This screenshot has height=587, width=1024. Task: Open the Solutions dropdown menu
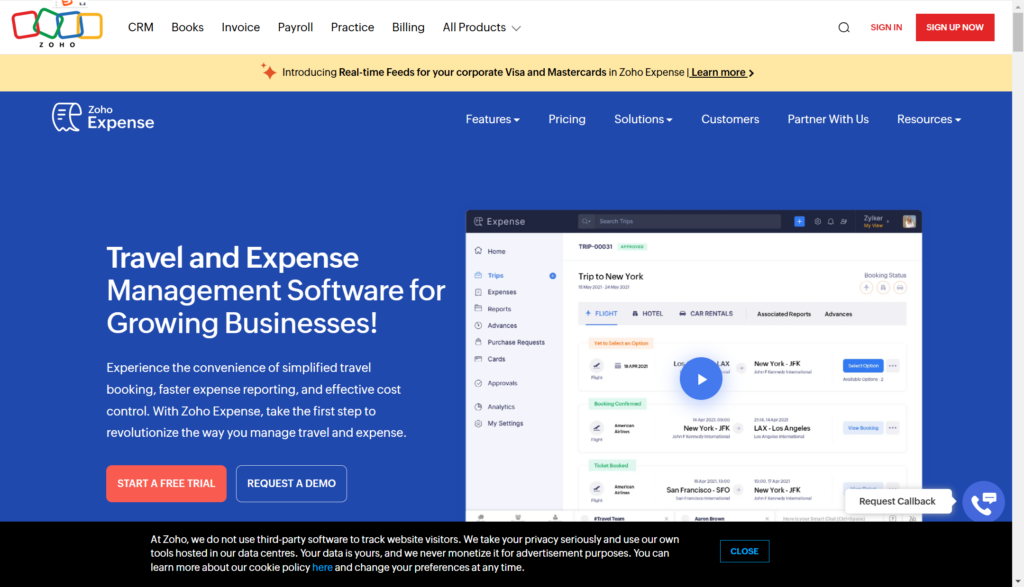[643, 119]
